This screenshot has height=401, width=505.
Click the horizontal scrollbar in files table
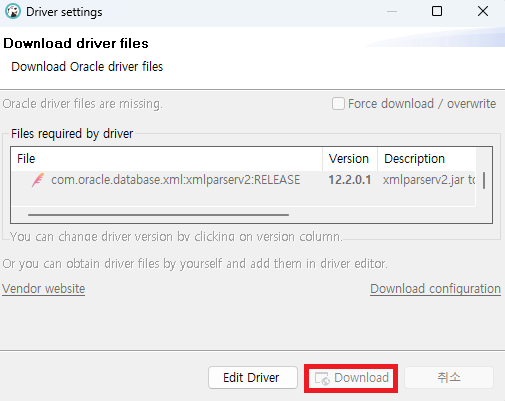[158, 215]
